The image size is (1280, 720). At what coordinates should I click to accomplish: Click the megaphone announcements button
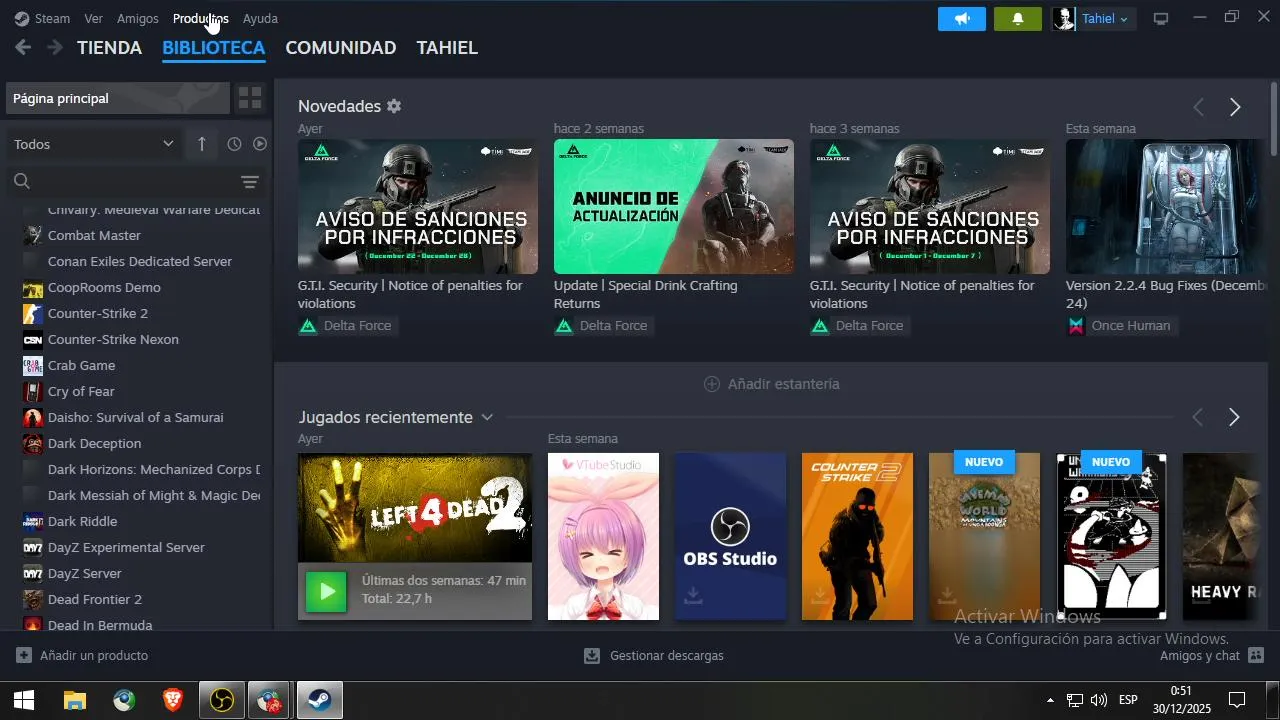point(962,19)
